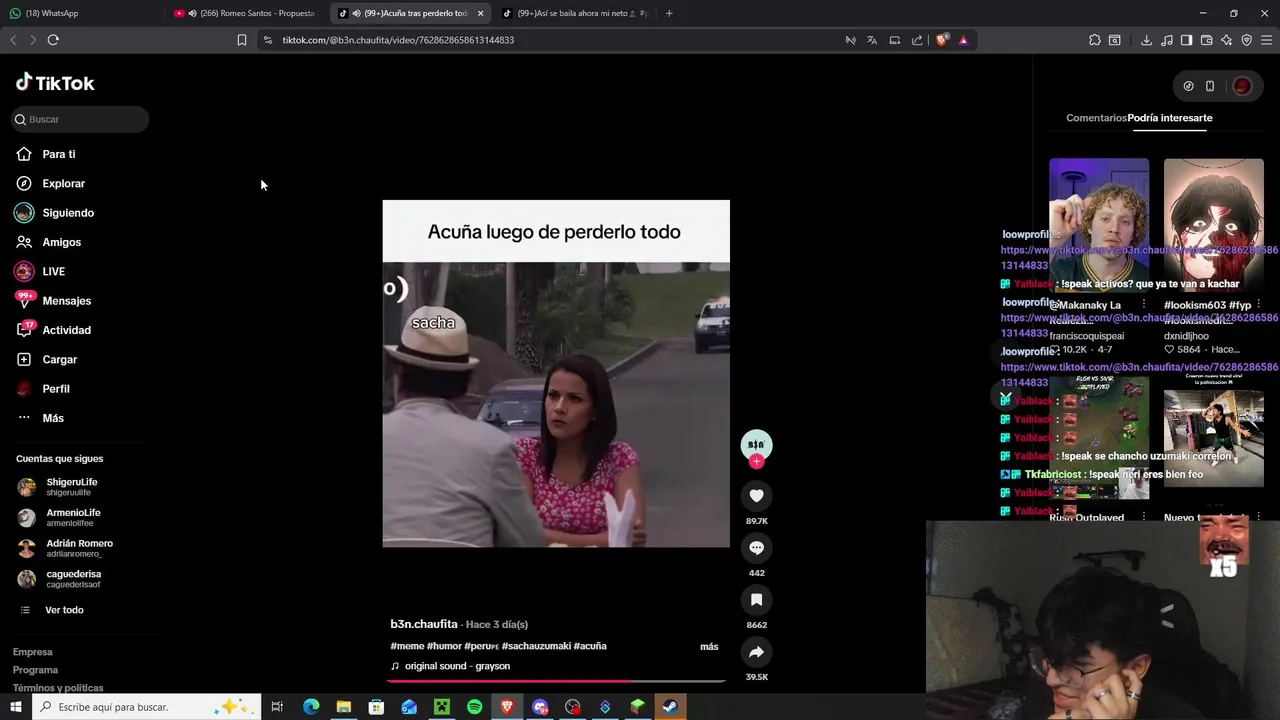Follow b3n.chaufita with the red plus badge
Image resolution: width=1280 pixels, height=720 pixels.
coord(756,462)
